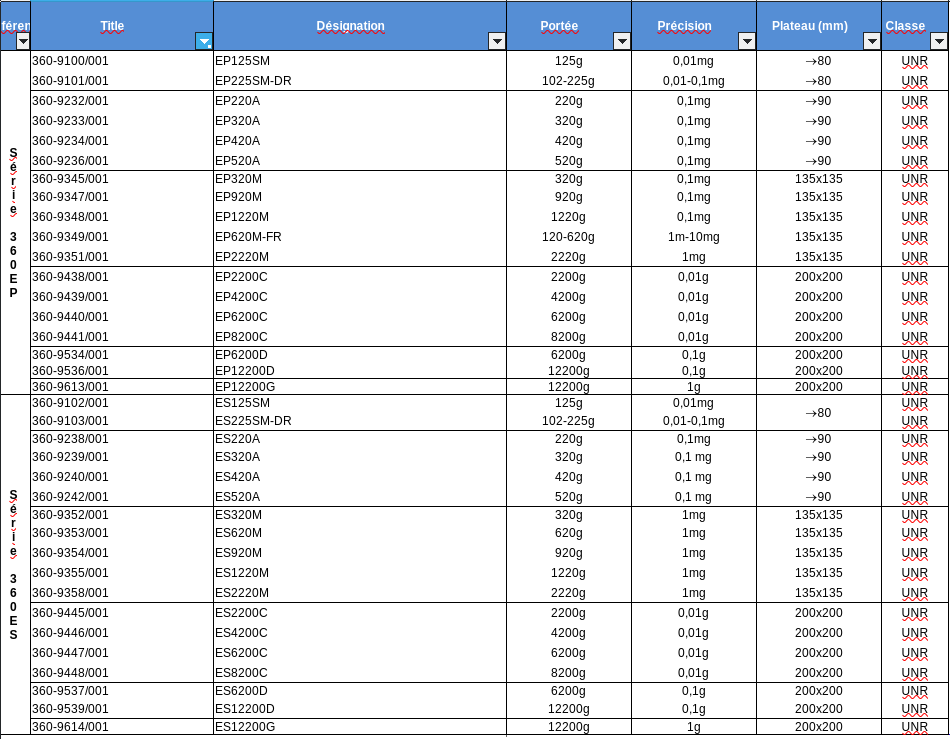Expand the Portée filter arrow
This screenshot has height=739, width=950.
(x=621, y=41)
